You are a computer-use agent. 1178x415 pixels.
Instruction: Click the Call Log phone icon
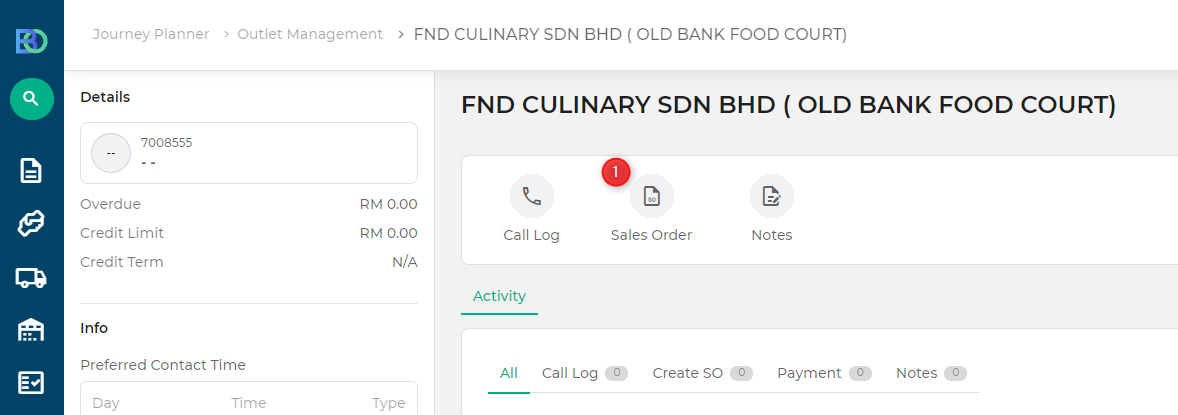532,196
